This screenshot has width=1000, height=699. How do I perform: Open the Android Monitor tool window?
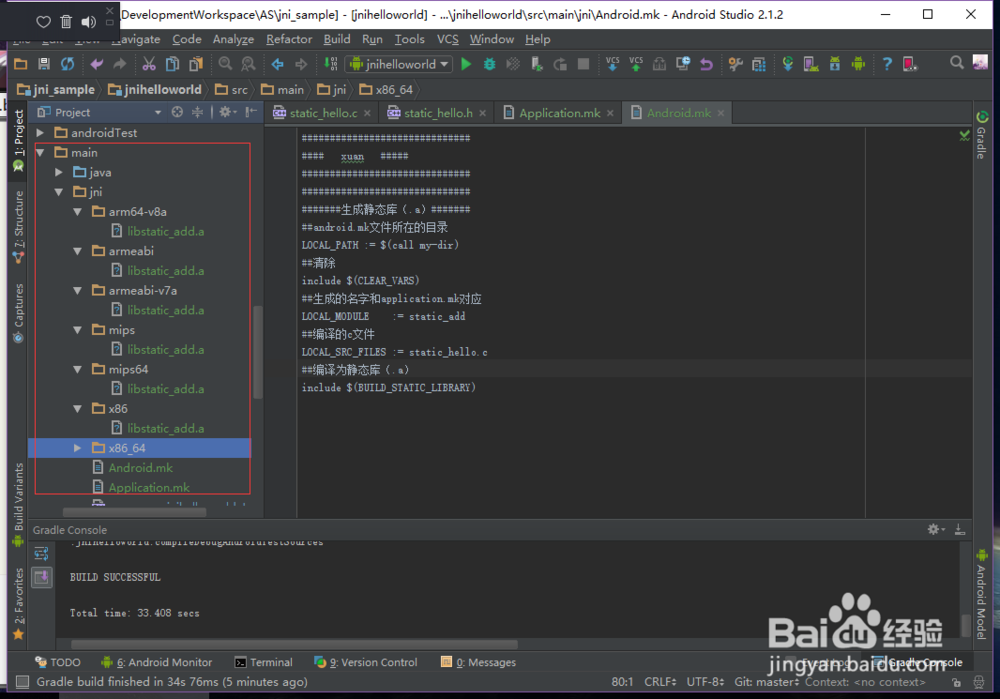156,662
